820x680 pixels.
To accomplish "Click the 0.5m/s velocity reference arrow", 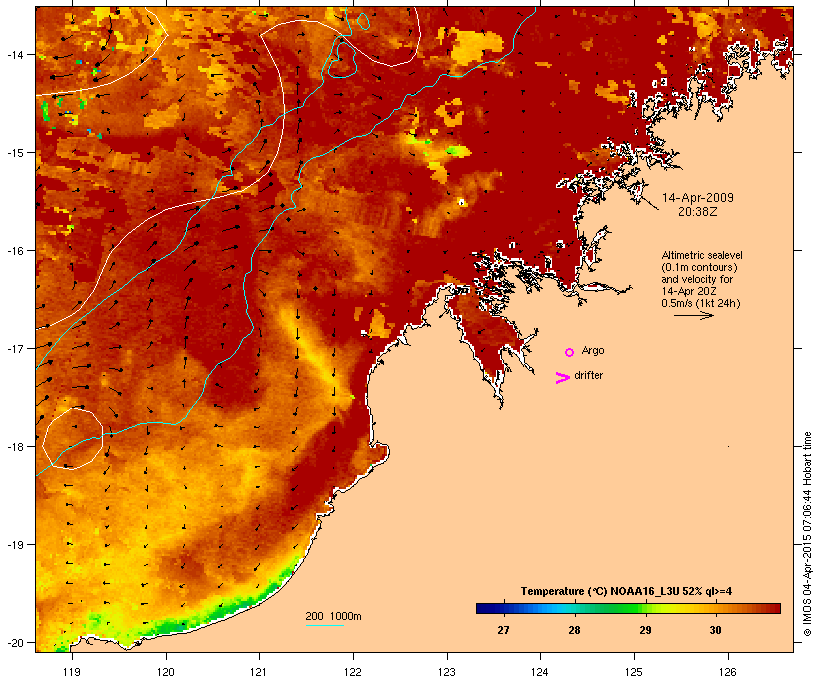I will (693, 315).
